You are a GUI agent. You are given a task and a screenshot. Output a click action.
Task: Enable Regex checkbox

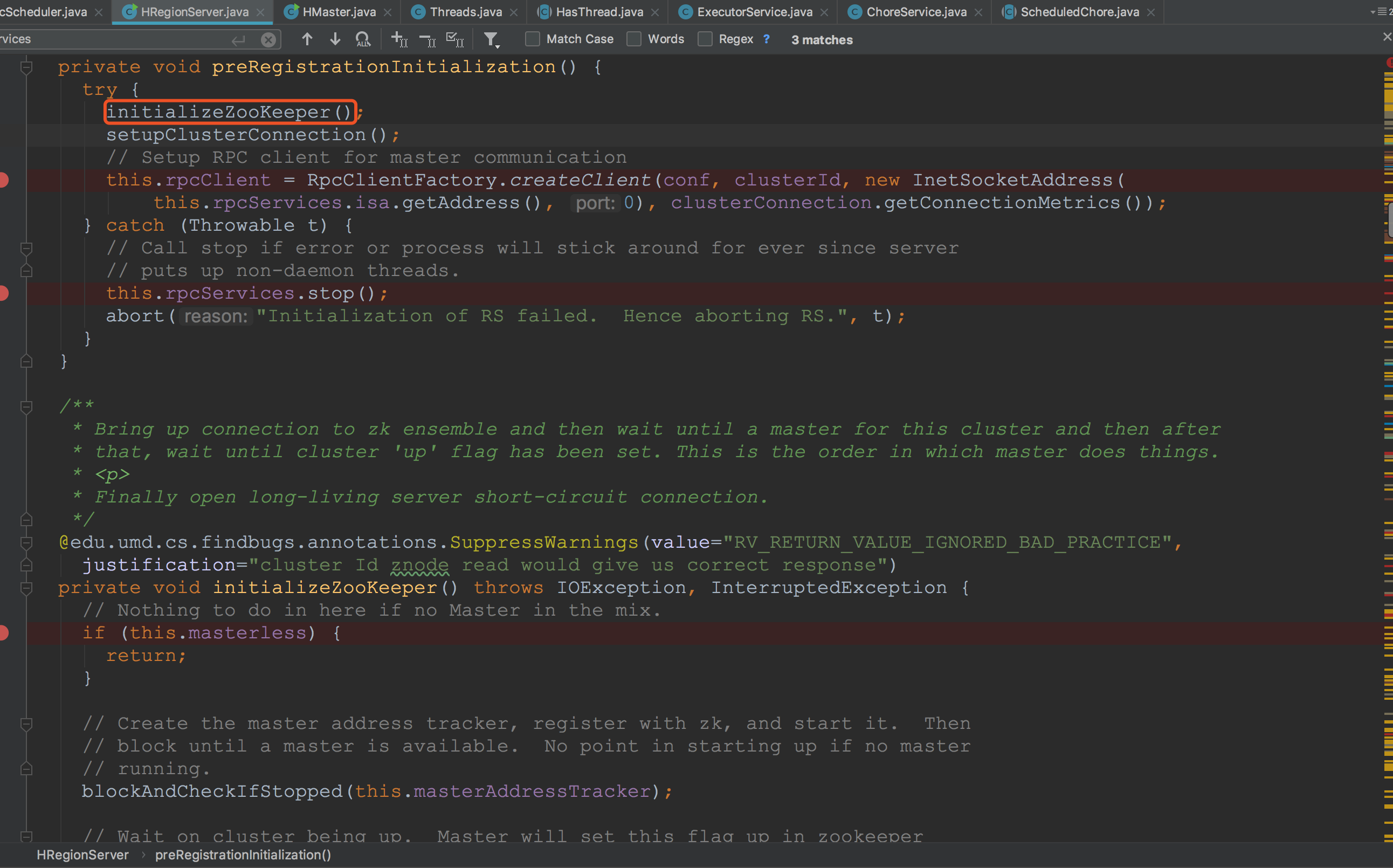click(x=705, y=39)
